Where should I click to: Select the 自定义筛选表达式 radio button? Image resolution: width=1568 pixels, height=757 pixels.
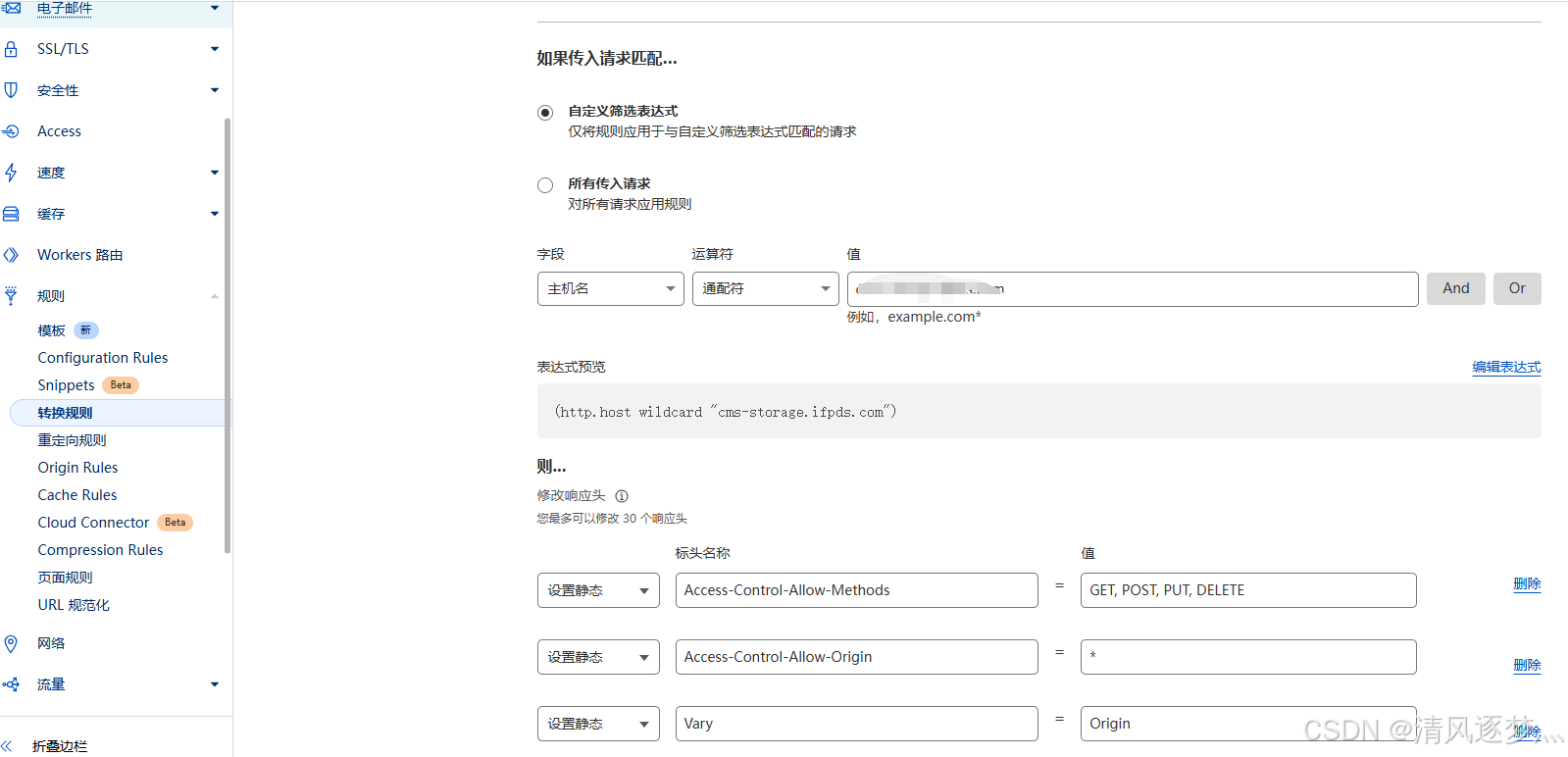(545, 113)
